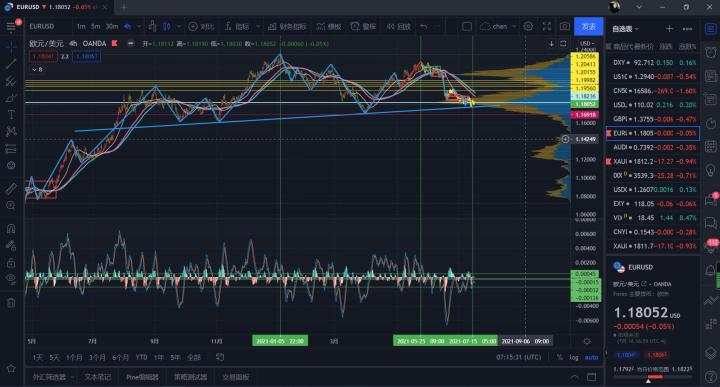This screenshot has width=720, height=387.
Task: Select the pitchfork / Gann tool
Action: pyautogui.click(x=11, y=81)
